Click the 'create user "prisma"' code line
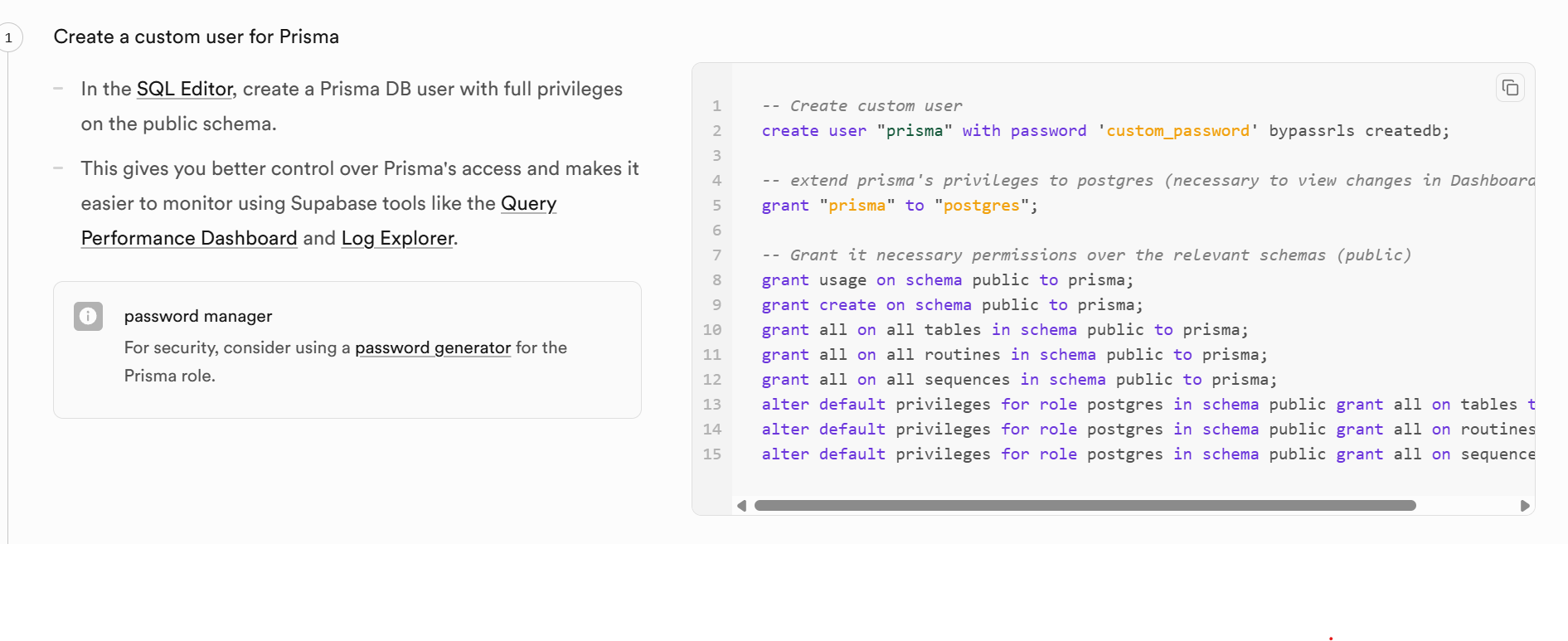The image size is (1568, 641). pos(1105,131)
